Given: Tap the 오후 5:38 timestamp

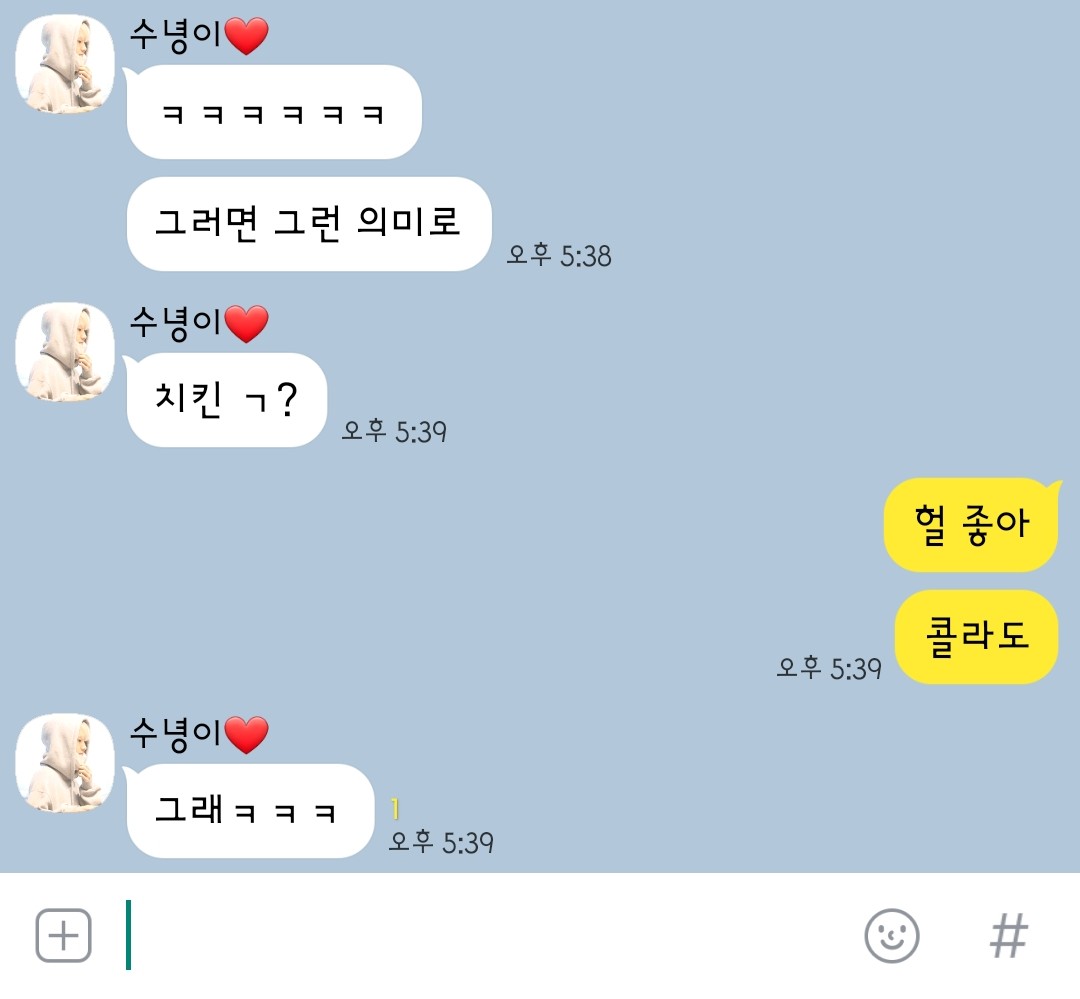Looking at the screenshot, I should tap(559, 256).
